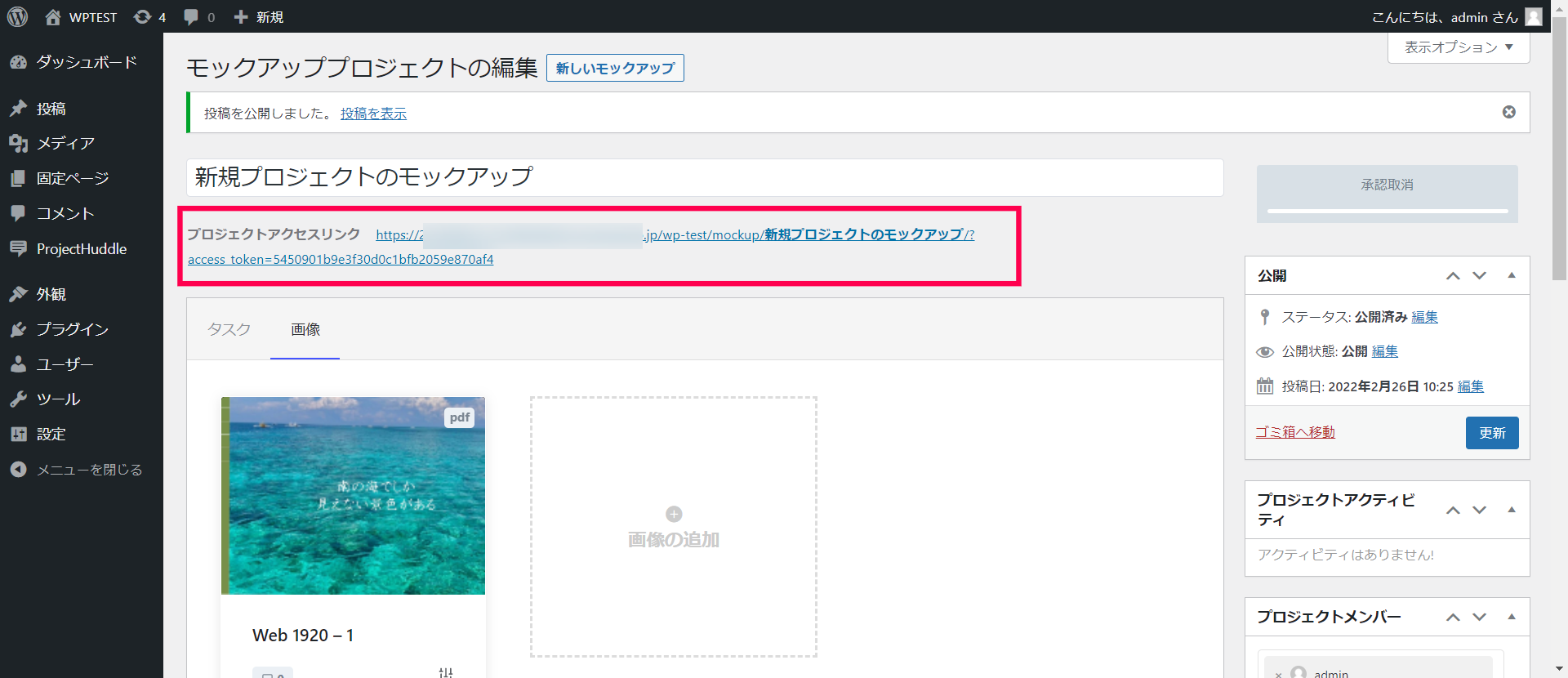The height and width of the screenshot is (678, 1568).
Task: Click the page vertical scrollbar
Action: [x=1559, y=147]
